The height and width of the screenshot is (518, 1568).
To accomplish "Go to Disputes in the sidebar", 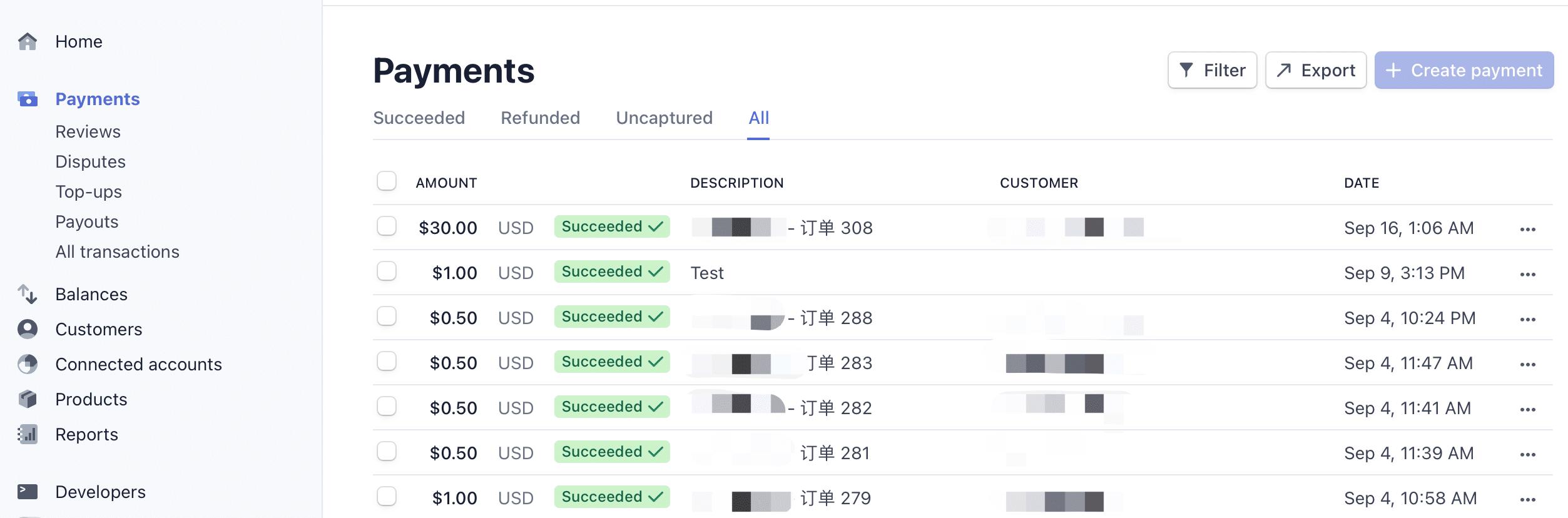I will tap(90, 161).
